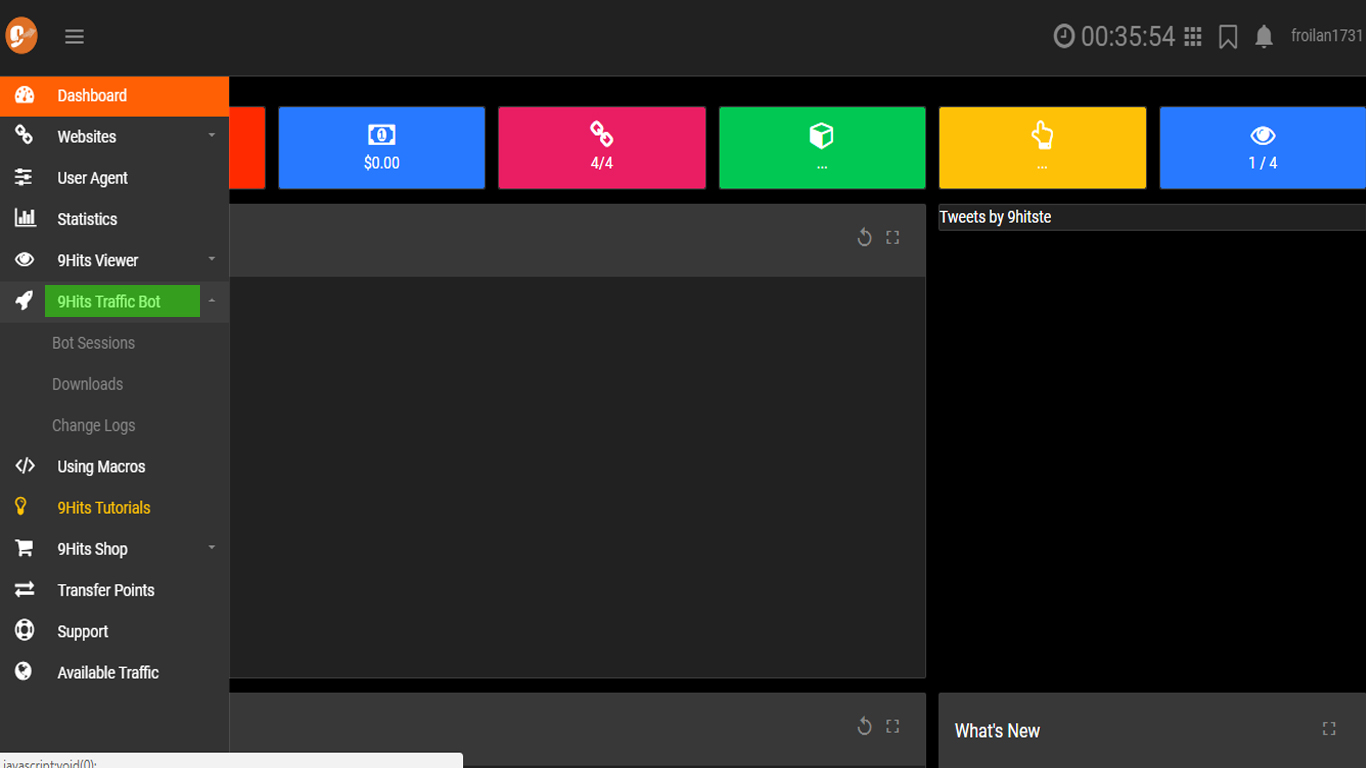The height and width of the screenshot is (768, 1366).
Task: Open Change Logs submenu item
Action: [93, 425]
